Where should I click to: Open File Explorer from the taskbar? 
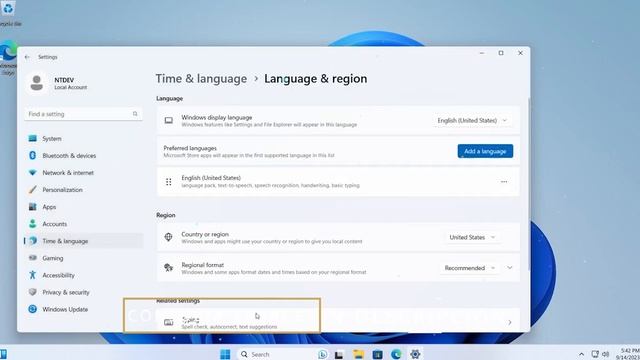[358, 354]
